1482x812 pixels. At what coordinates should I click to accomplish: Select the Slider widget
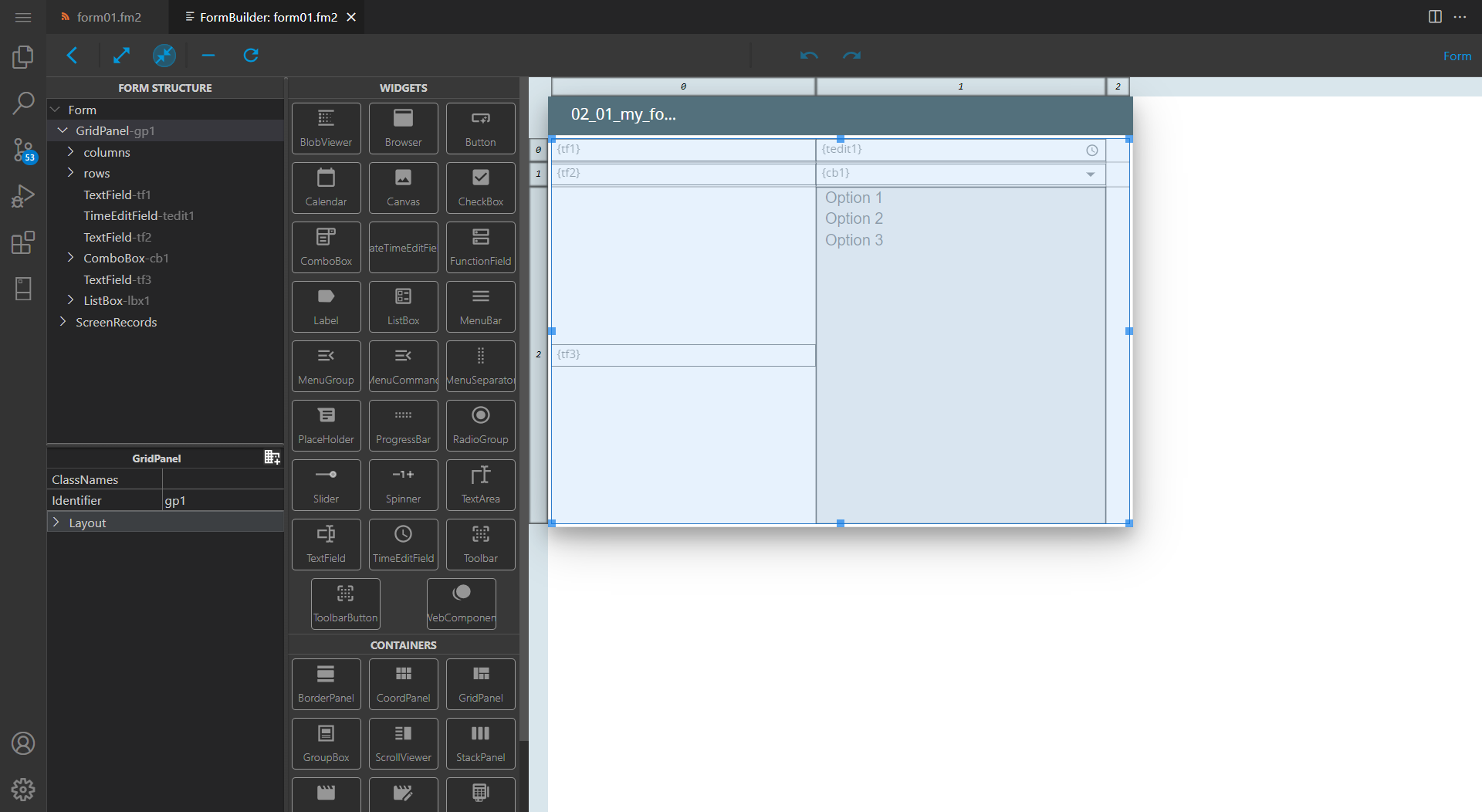pos(326,485)
